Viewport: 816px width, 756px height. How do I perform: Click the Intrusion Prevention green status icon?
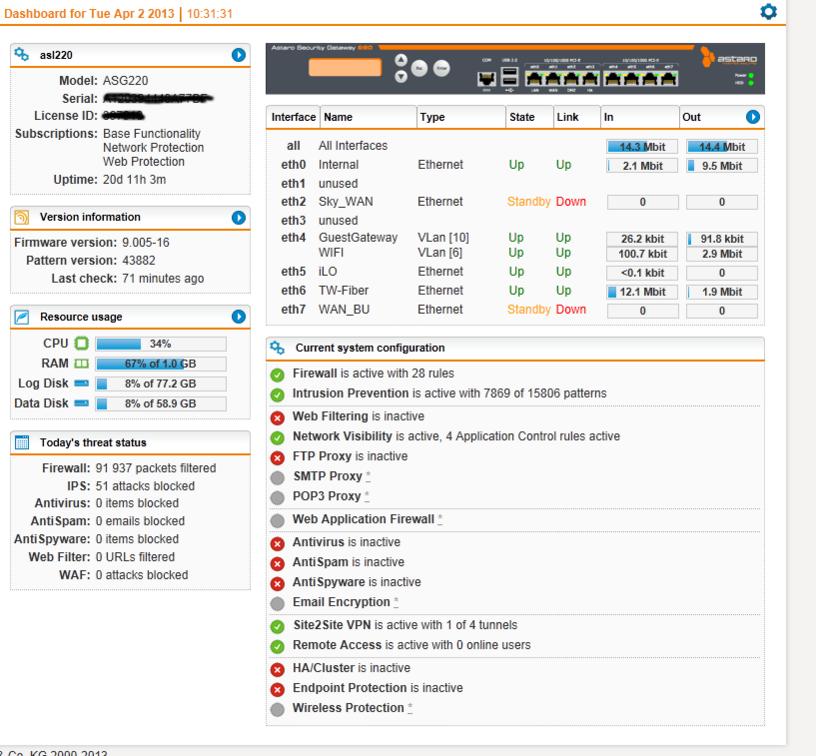(x=277, y=394)
